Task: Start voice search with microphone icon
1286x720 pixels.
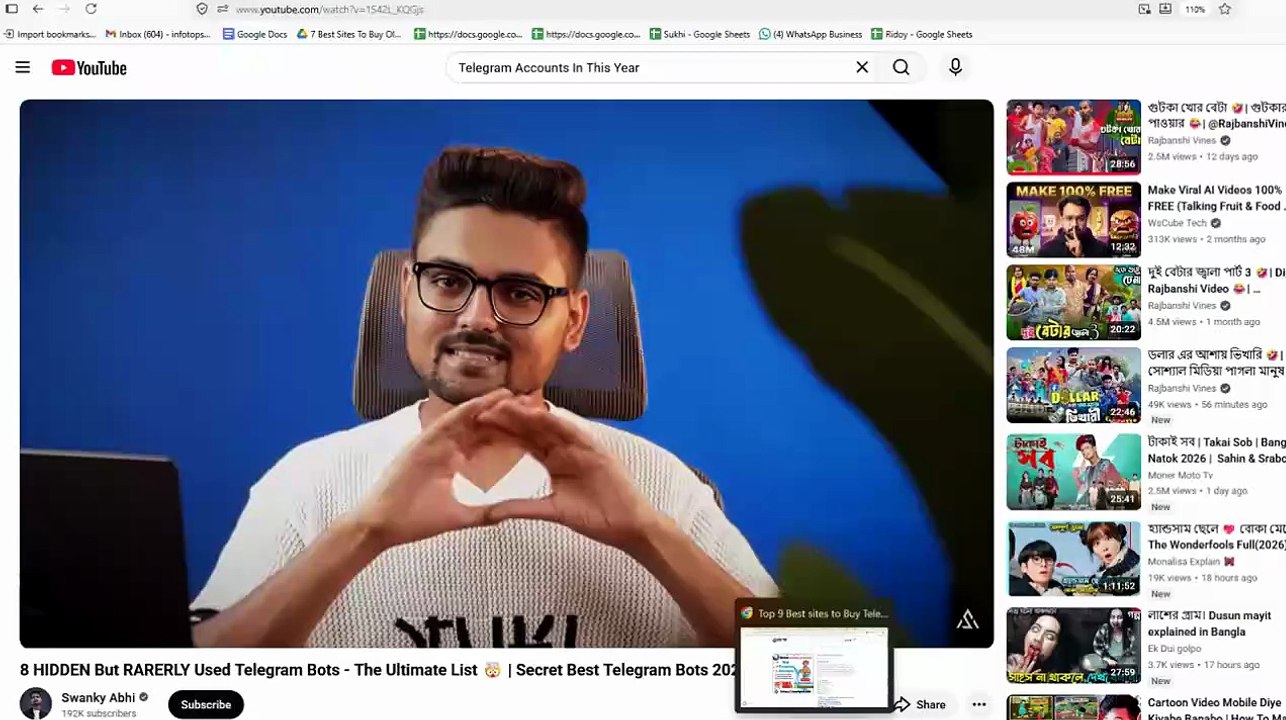Action: (955, 67)
